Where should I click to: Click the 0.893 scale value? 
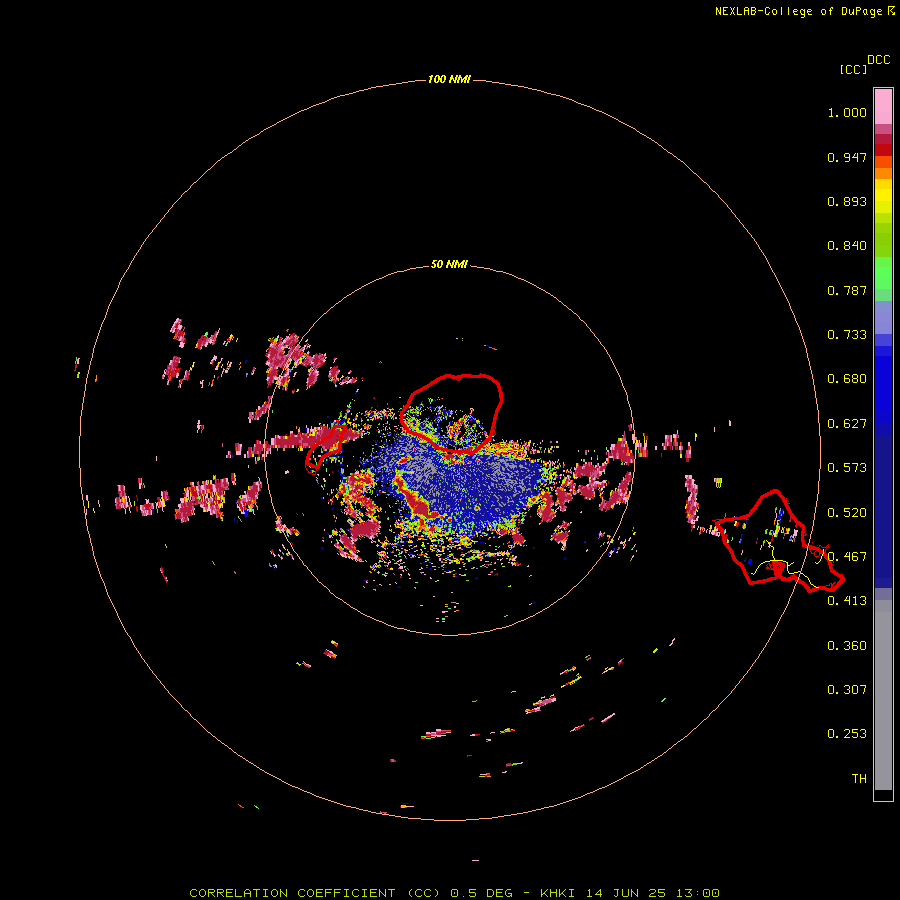(x=847, y=201)
